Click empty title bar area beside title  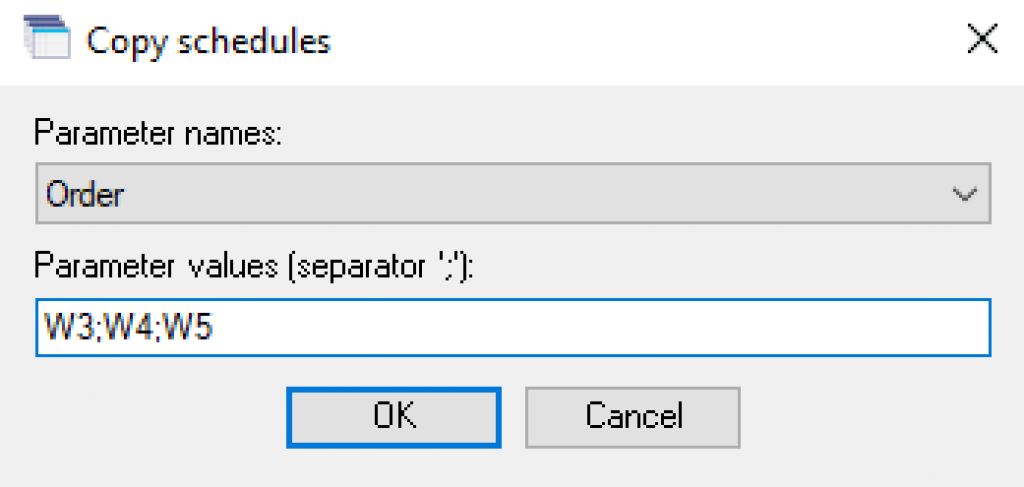coord(640,40)
